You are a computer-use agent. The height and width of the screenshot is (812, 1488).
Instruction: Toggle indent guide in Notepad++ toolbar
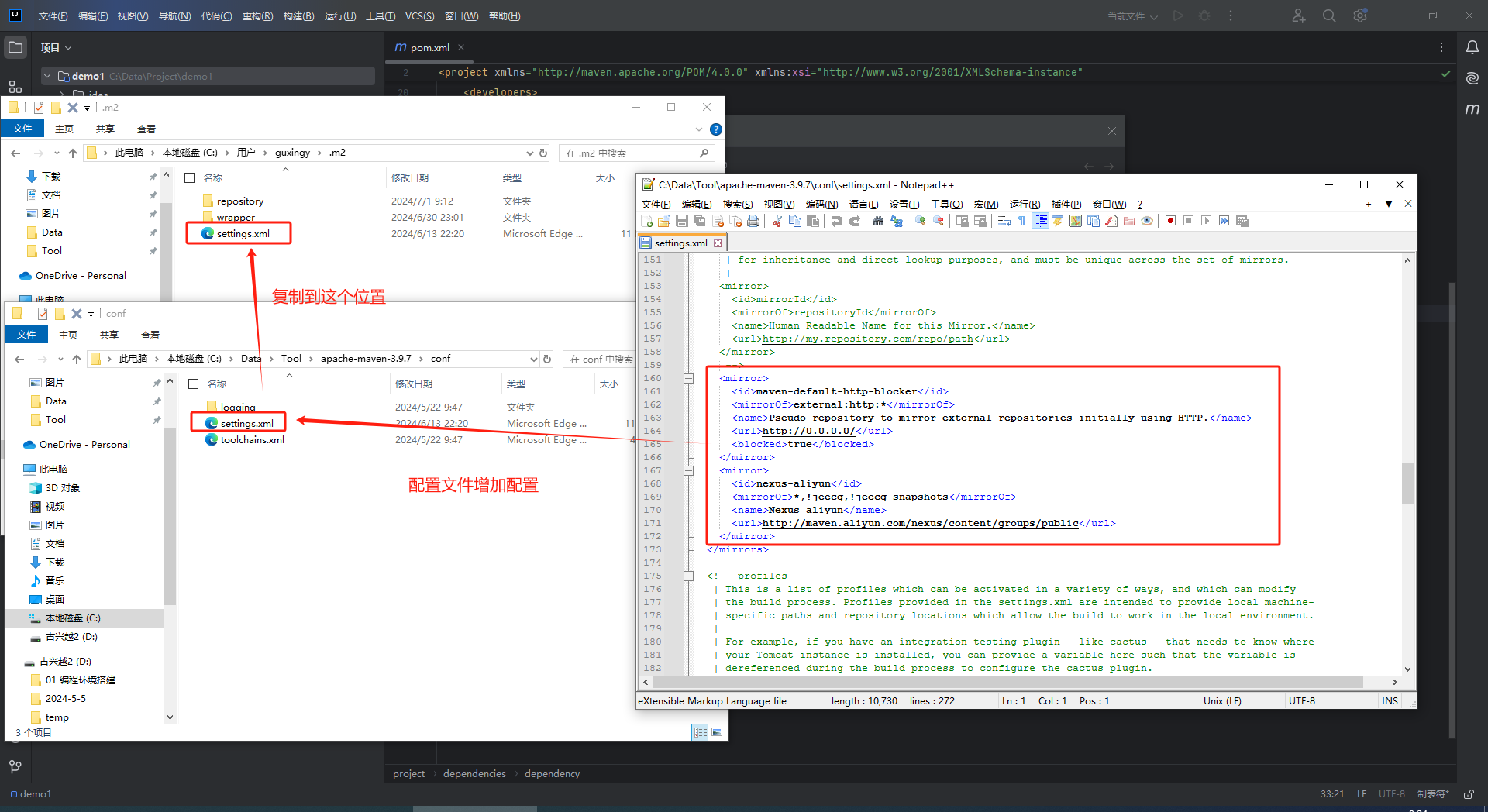pos(1040,222)
